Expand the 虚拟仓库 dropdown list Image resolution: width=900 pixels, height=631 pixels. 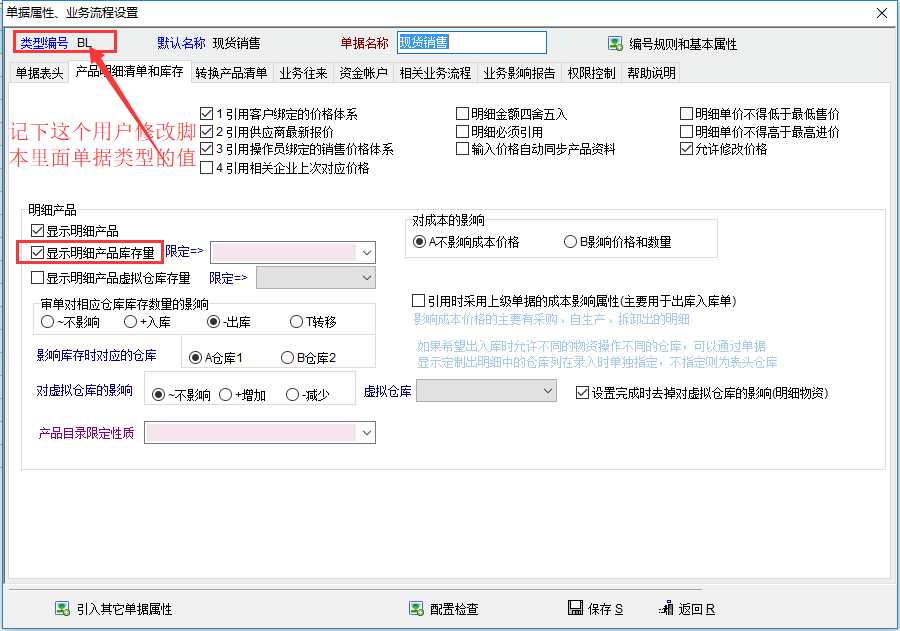pyautogui.click(x=547, y=392)
